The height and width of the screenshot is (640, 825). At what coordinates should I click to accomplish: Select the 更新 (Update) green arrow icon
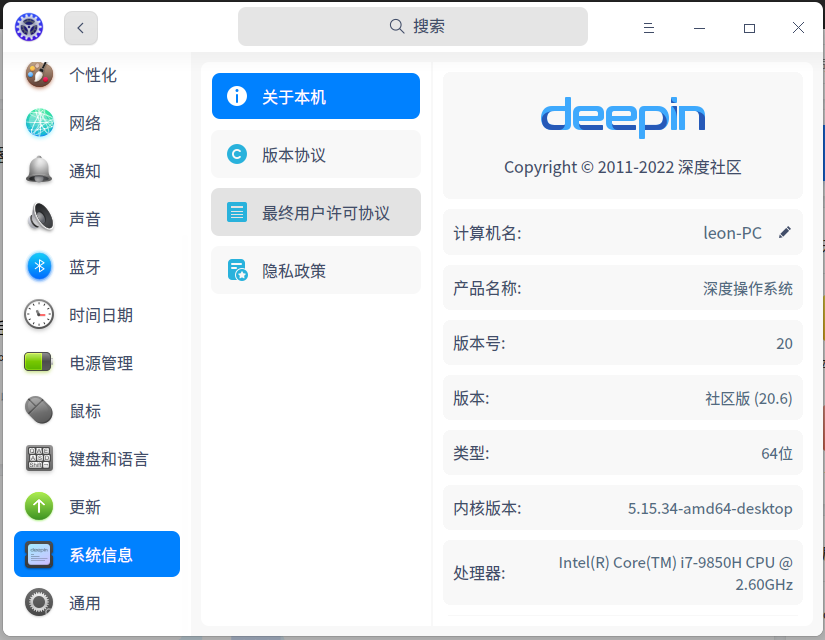(x=38, y=506)
